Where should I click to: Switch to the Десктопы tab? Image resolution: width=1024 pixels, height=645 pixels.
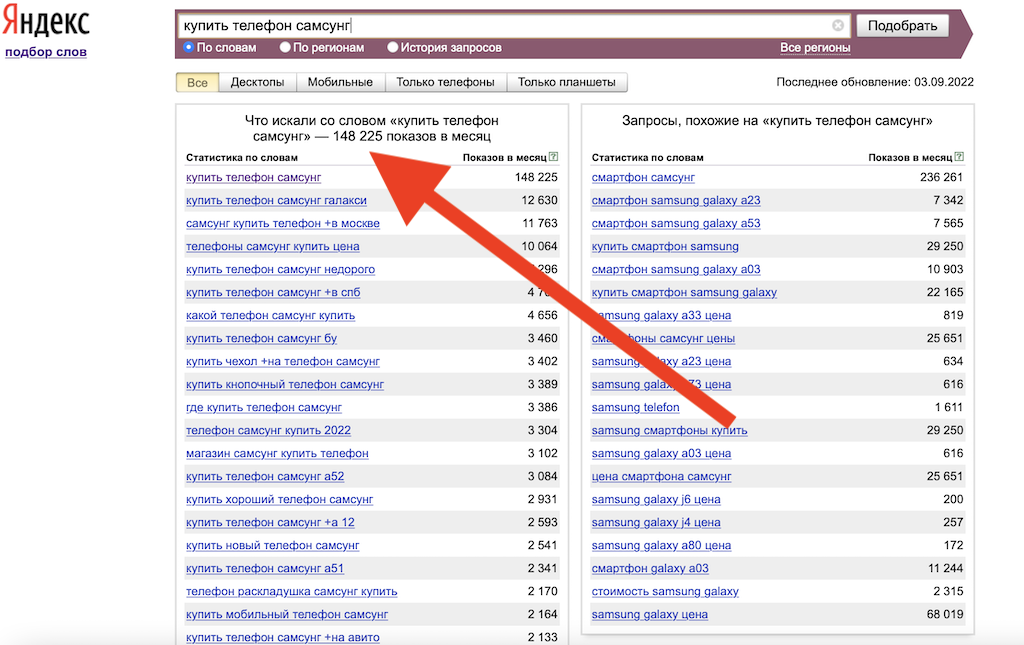(257, 82)
